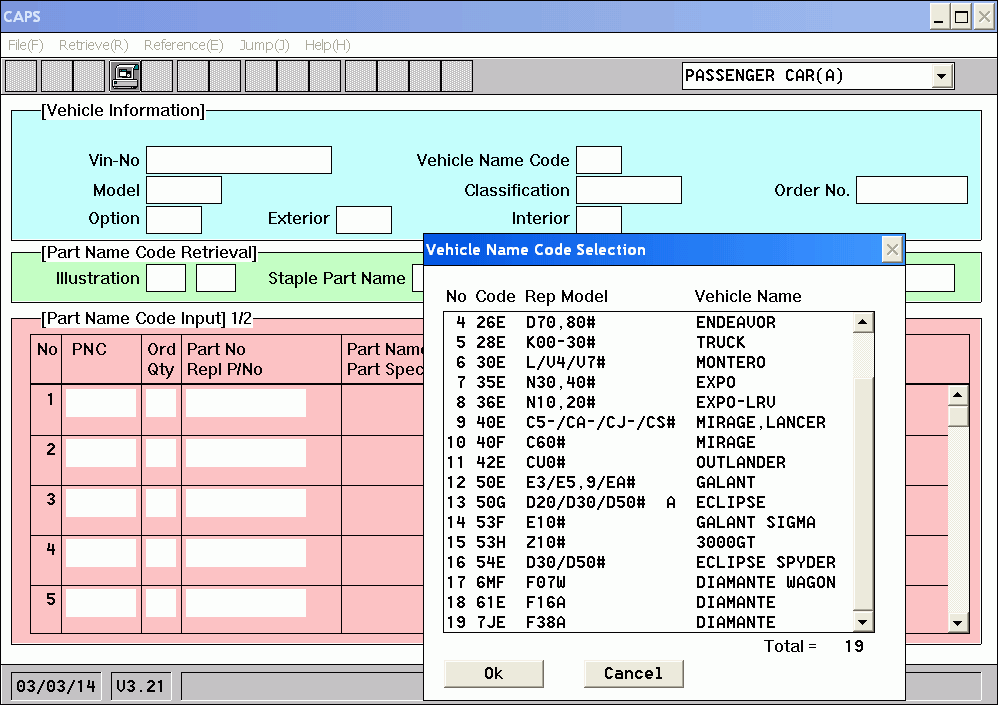
Task: Click the Ok button in the dialog
Action: tap(493, 673)
